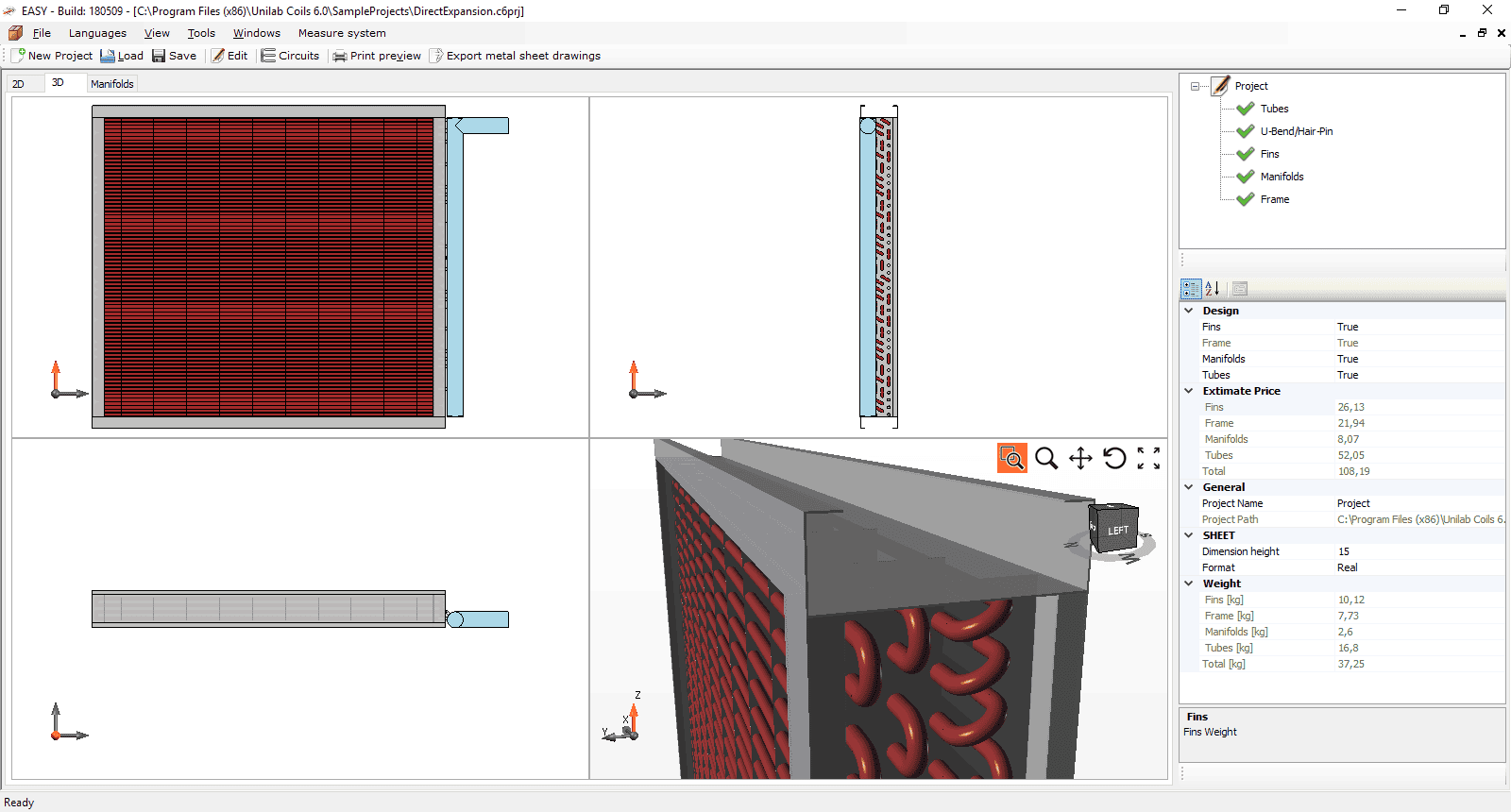1511x812 pixels.
Task: Click the fit-to-screen extents icon
Action: pos(1148,458)
